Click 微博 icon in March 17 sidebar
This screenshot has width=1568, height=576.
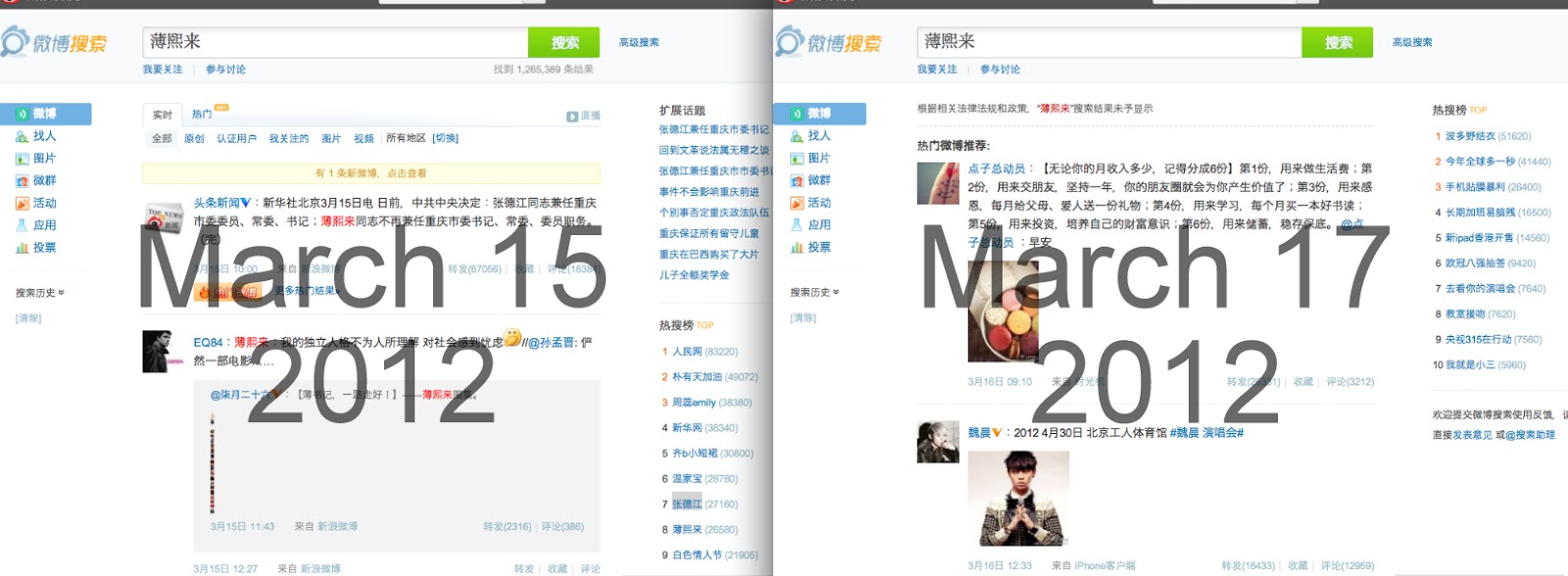point(797,115)
